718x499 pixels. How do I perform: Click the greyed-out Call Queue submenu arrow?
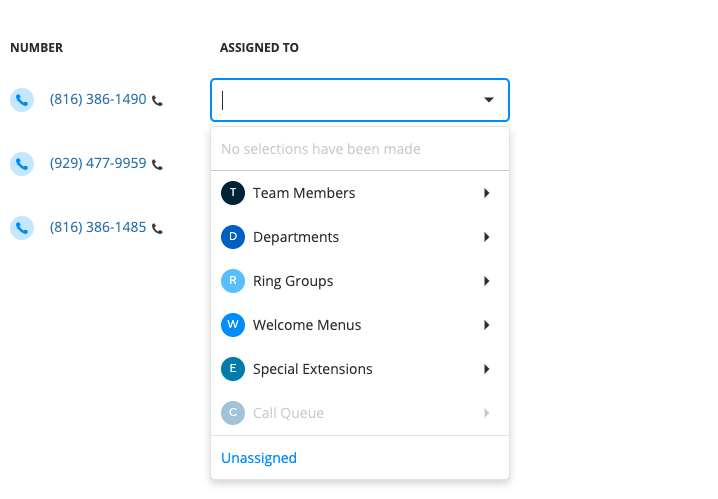(x=486, y=412)
